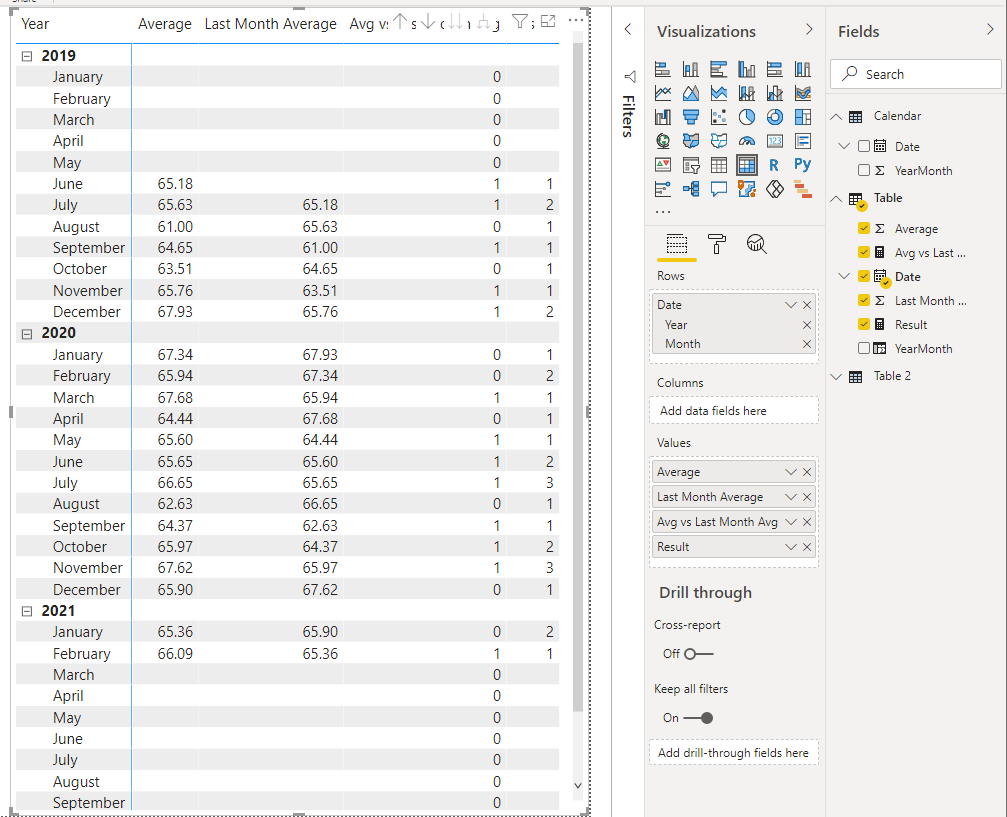Select the table visual
The width and height of the screenshot is (1007, 817).
click(719, 165)
